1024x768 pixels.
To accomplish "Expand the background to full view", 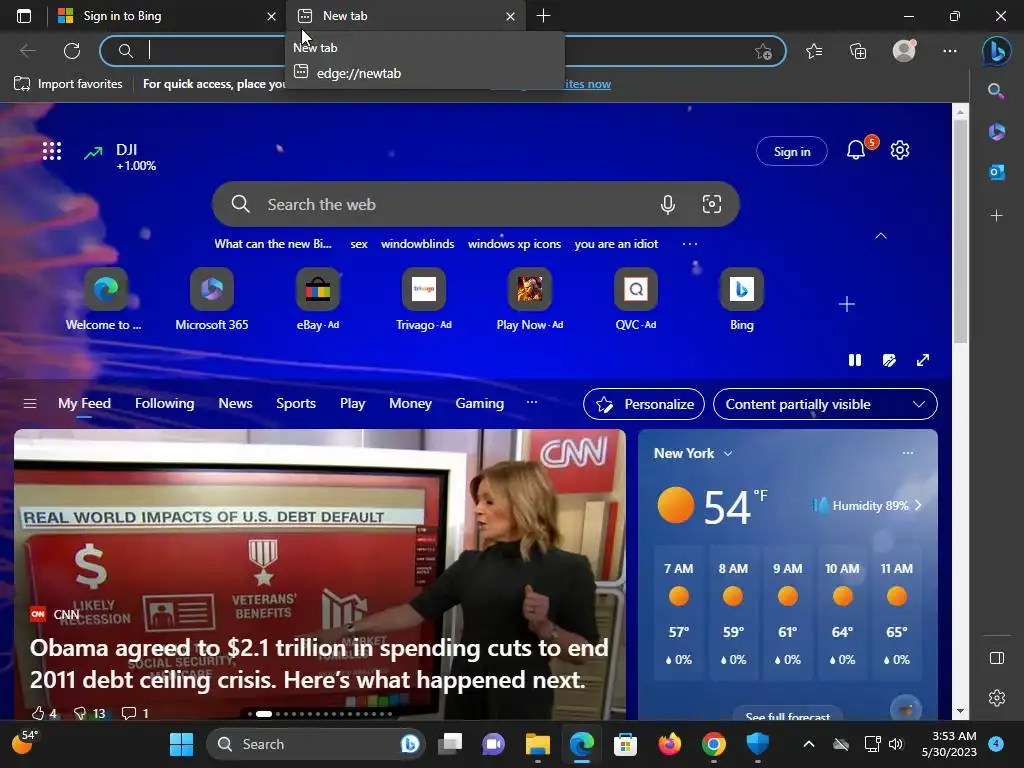I will point(923,360).
